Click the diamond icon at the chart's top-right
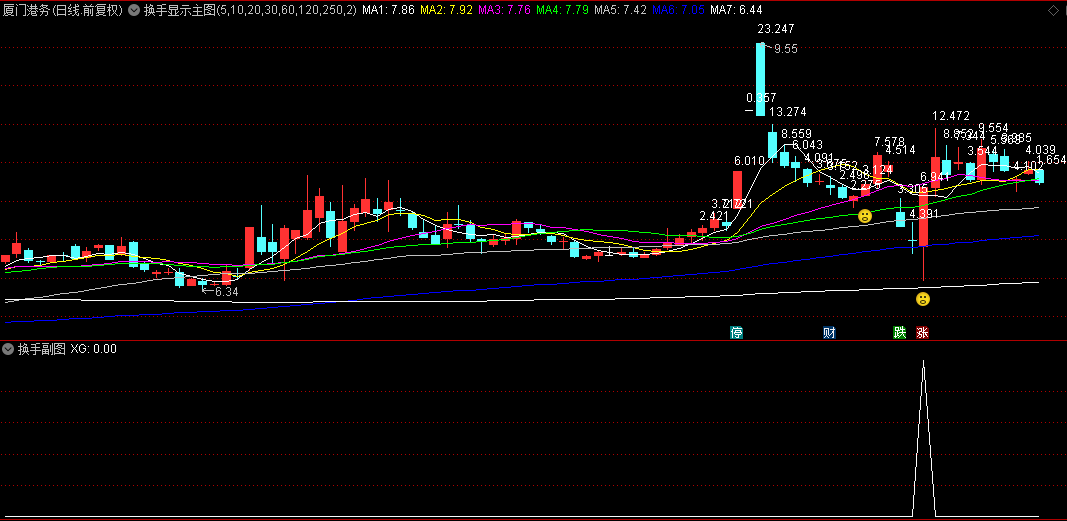 point(1051,10)
